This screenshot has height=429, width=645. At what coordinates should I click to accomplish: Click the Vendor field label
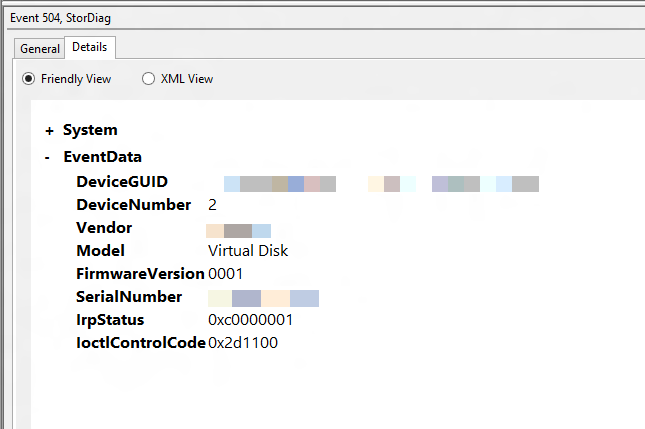[x=104, y=228]
